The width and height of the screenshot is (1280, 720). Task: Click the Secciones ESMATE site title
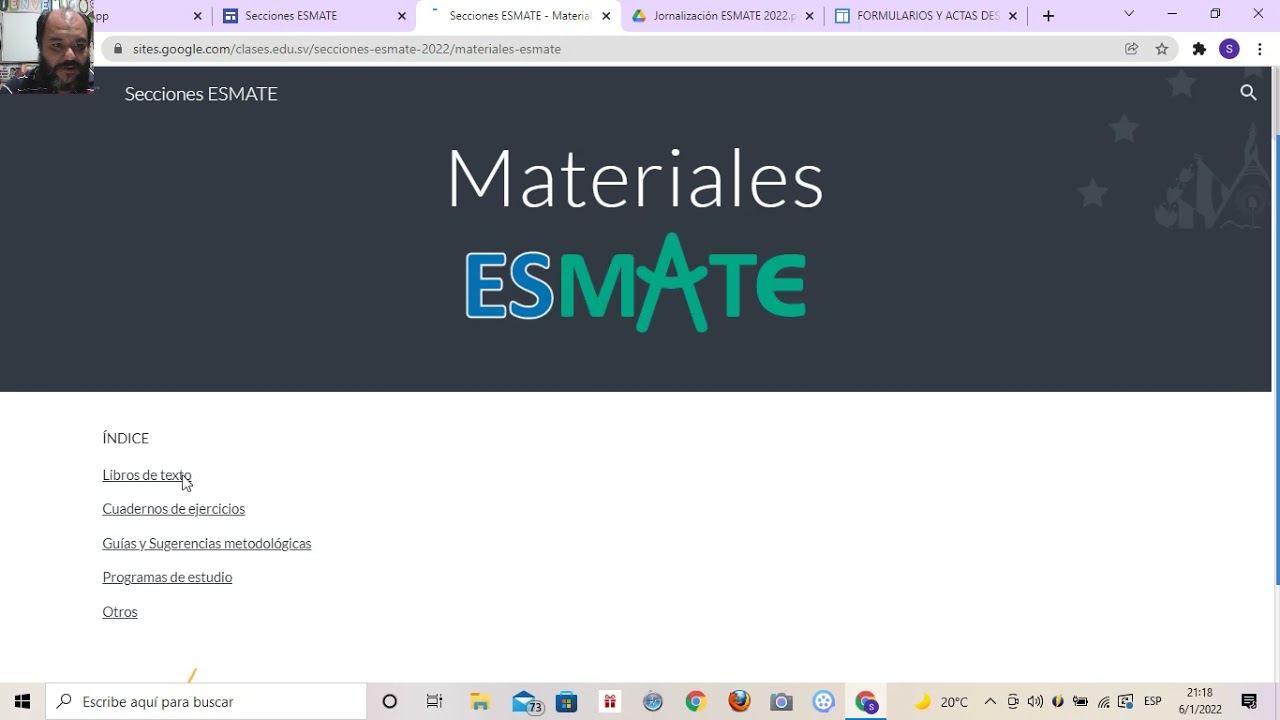tap(201, 93)
